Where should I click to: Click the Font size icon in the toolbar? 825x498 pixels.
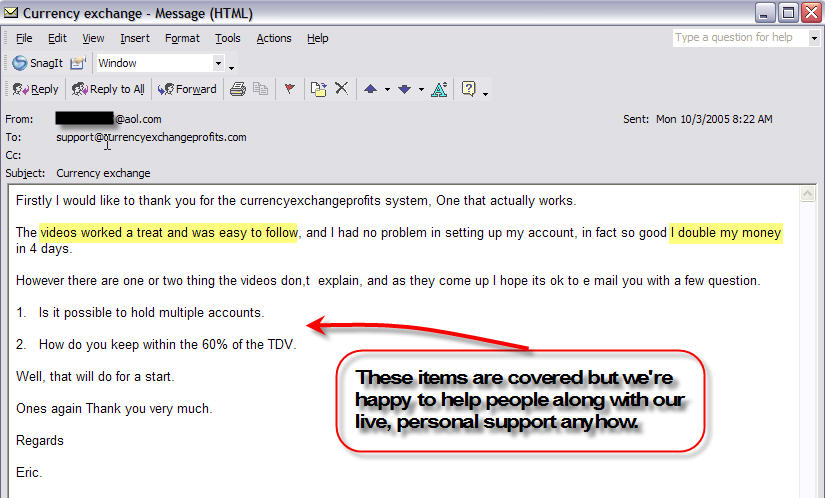coord(439,89)
